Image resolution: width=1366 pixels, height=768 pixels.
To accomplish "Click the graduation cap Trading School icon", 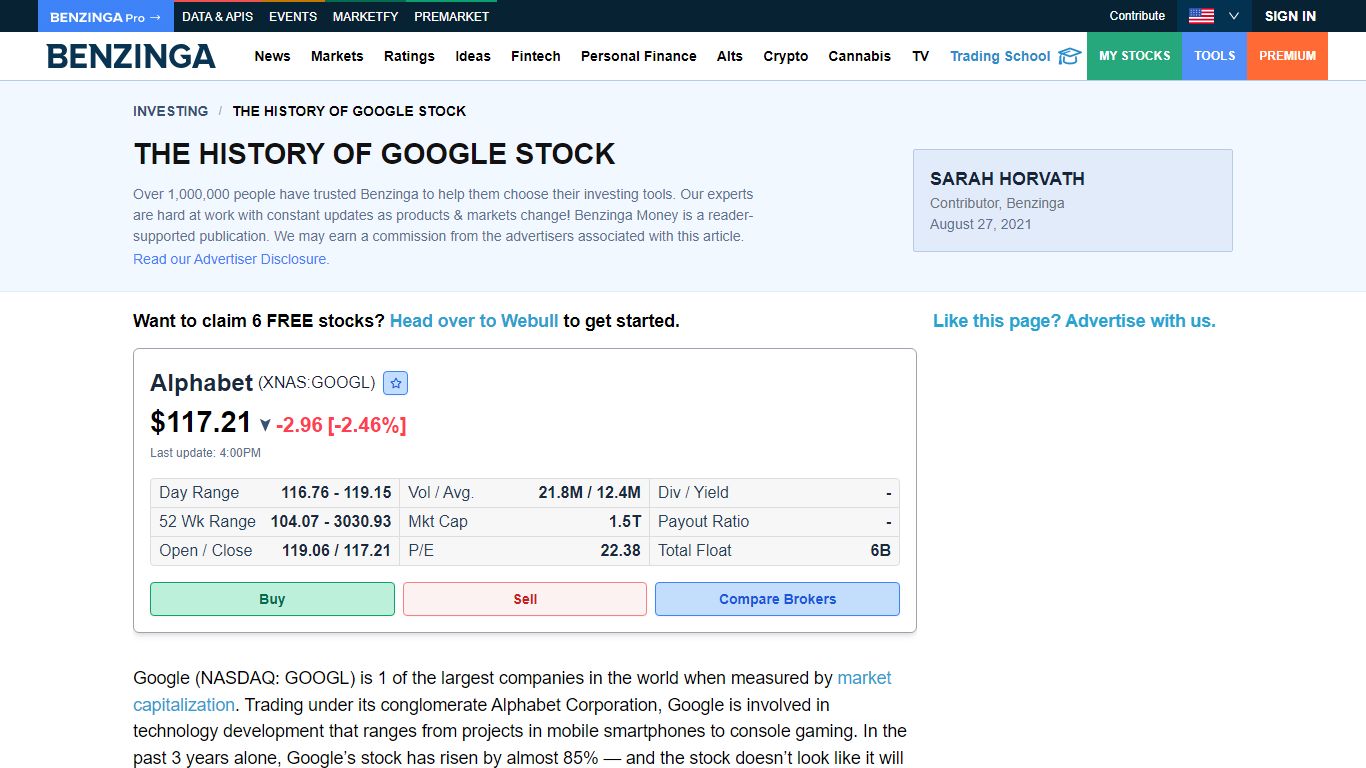I will [1069, 56].
